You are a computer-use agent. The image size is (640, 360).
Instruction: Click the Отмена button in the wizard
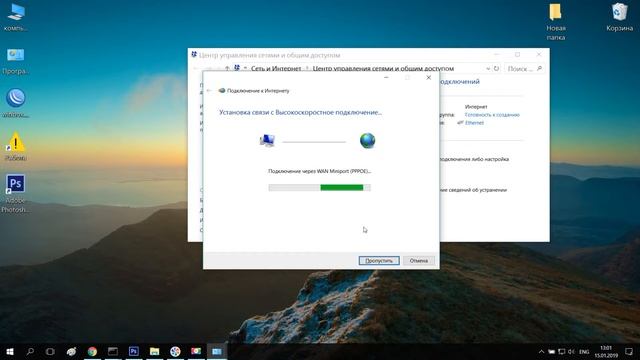pyautogui.click(x=419, y=260)
